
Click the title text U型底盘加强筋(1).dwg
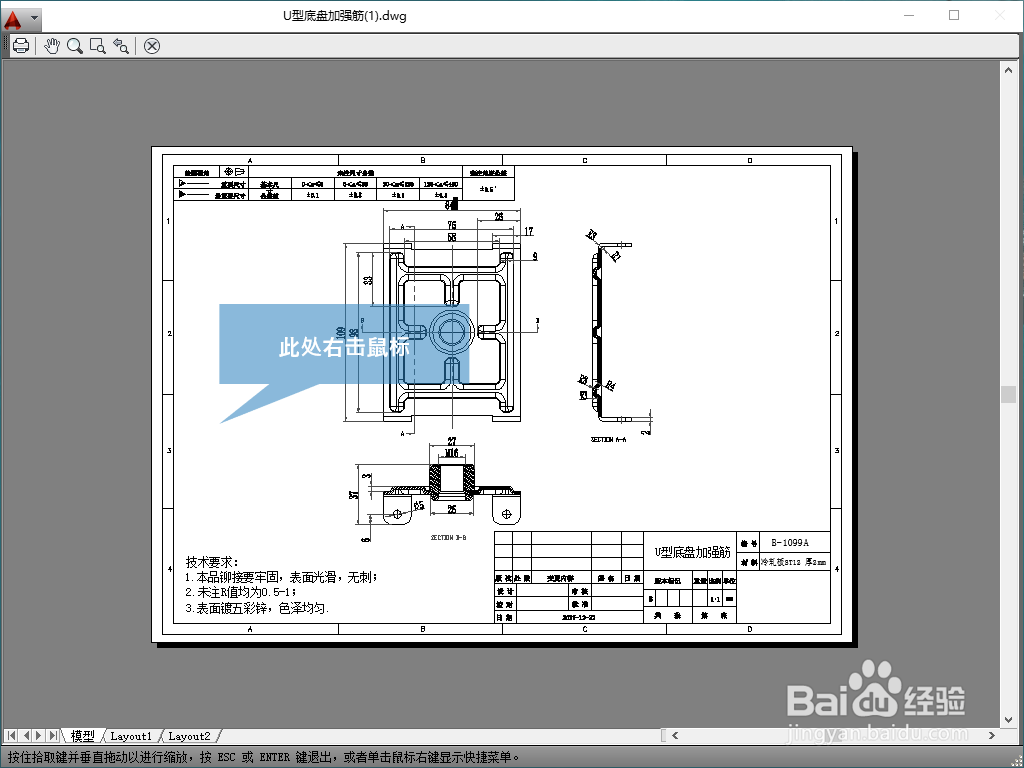pyautogui.click(x=345, y=16)
